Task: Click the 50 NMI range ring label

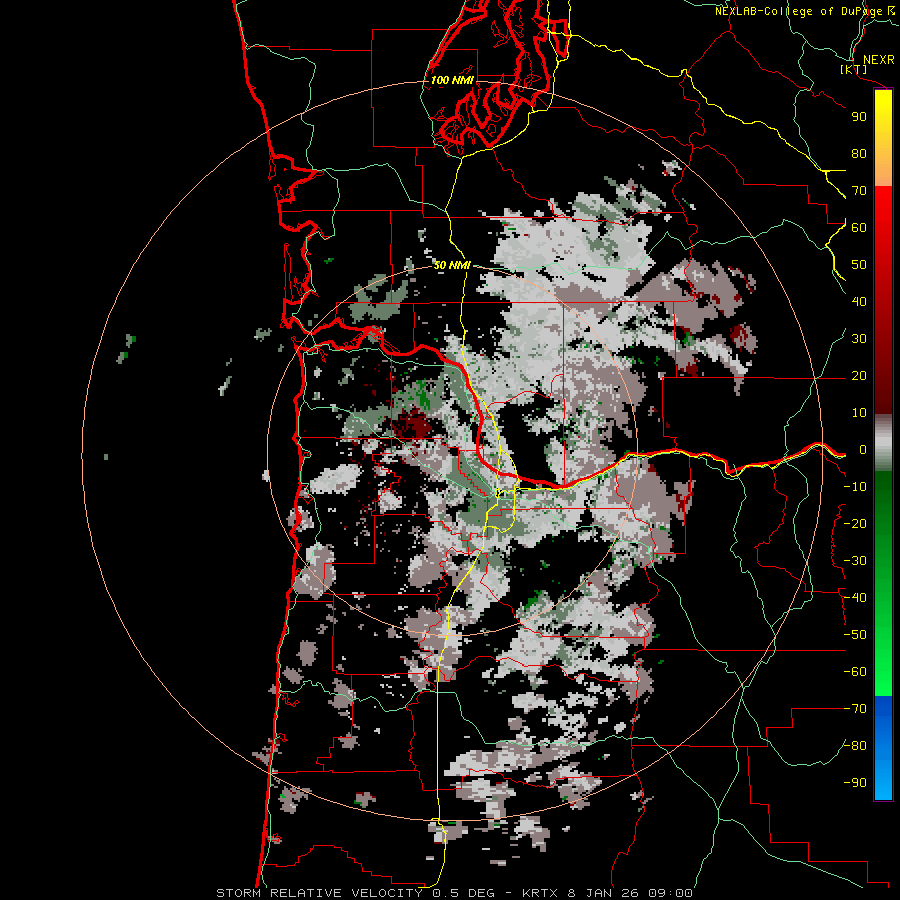Action: pos(452,265)
